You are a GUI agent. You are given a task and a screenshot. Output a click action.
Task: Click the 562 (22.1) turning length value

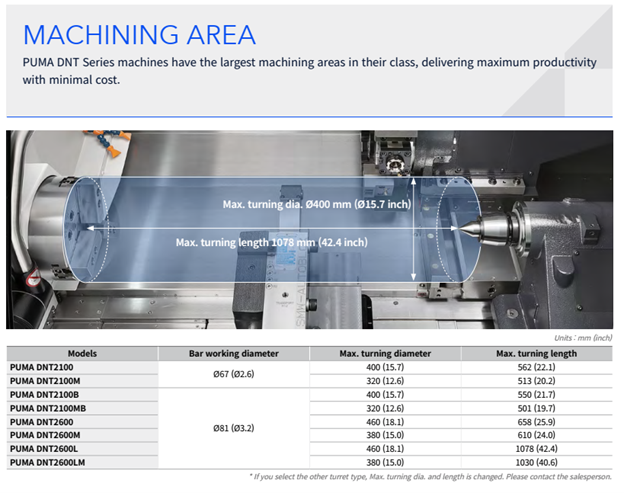[536, 367]
